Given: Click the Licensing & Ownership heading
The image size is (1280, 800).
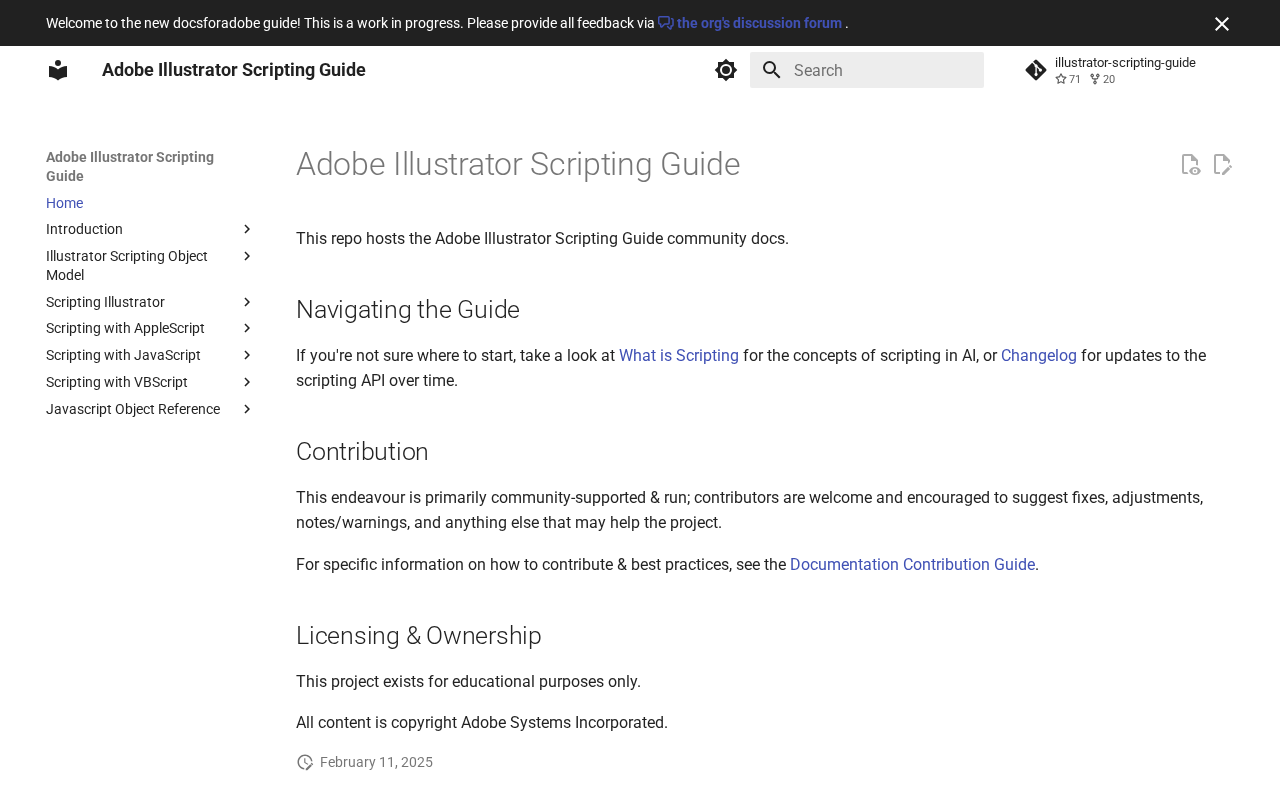Looking at the screenshot, I should point(419,636).
